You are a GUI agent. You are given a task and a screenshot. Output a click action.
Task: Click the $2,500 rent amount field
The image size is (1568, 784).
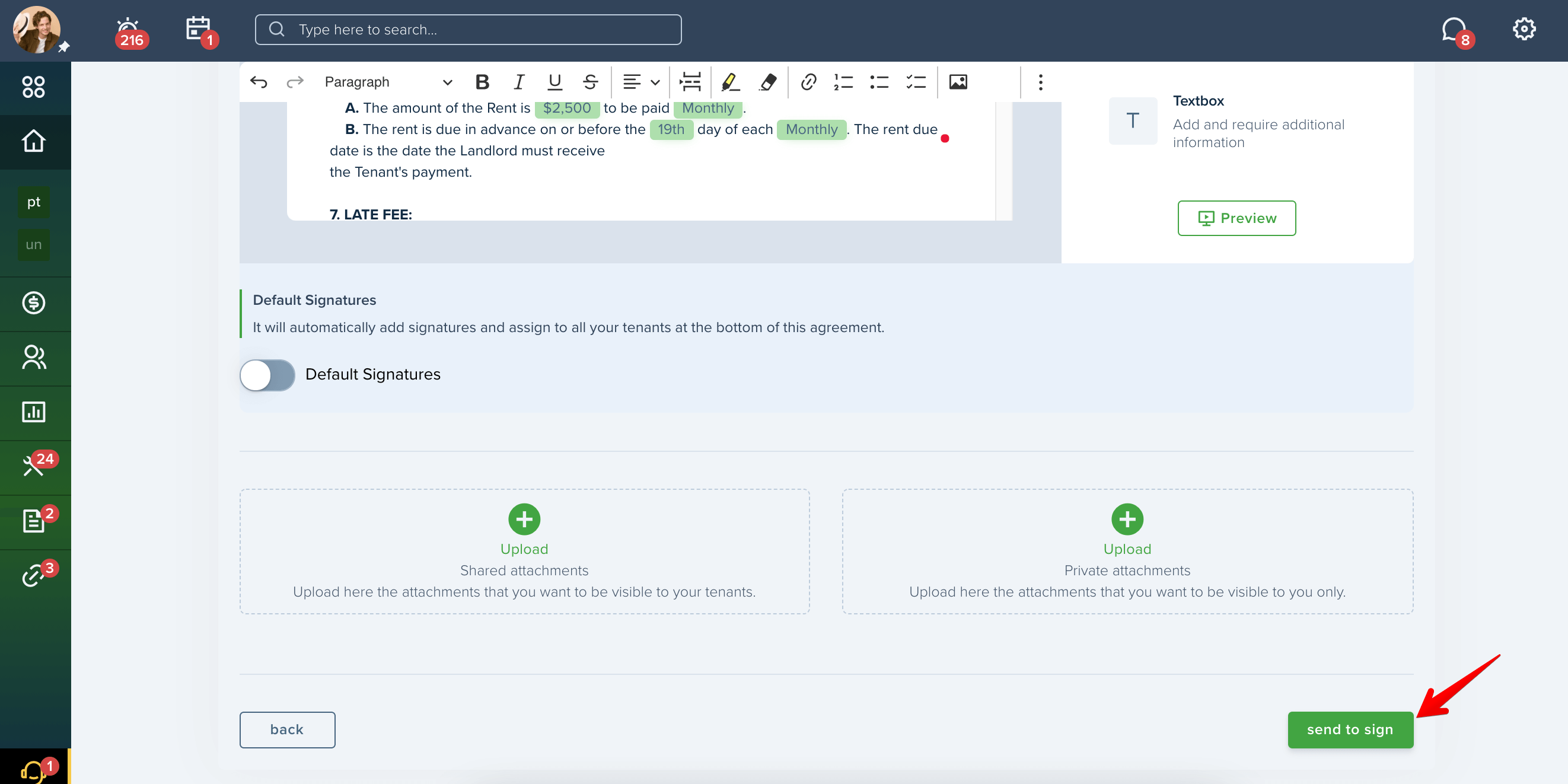coord(567,109)
